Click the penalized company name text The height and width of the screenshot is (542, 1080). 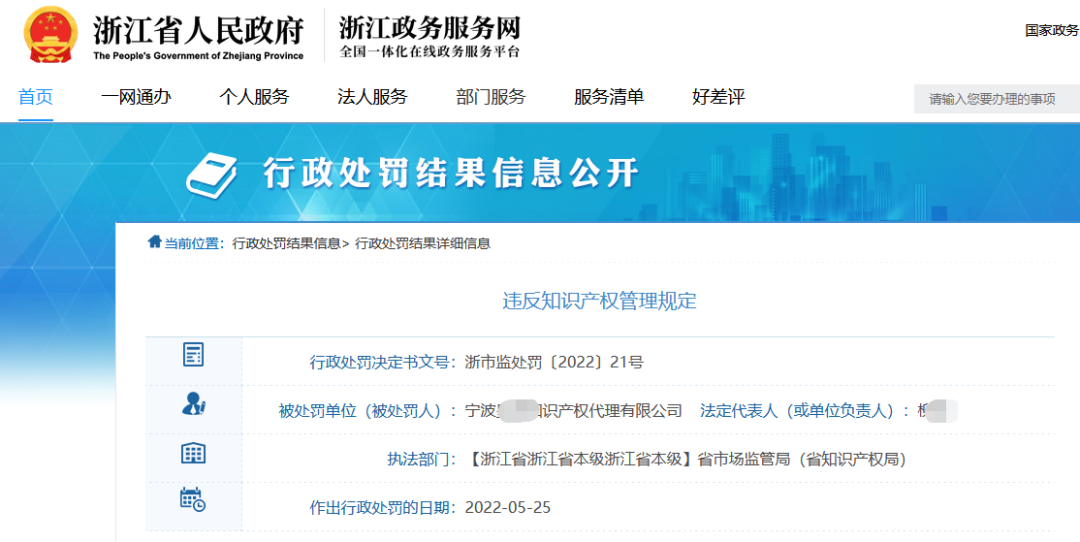point(574,411)
